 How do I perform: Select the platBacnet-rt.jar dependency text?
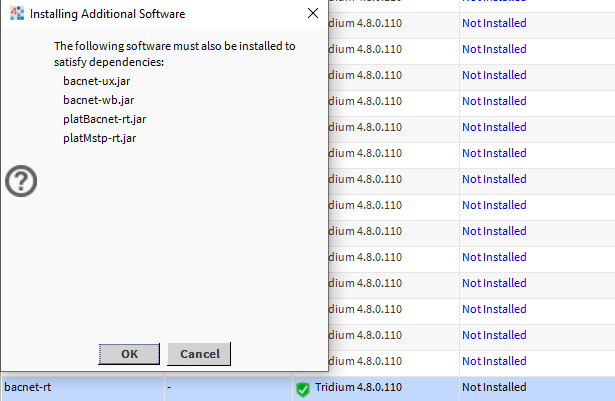104,119
